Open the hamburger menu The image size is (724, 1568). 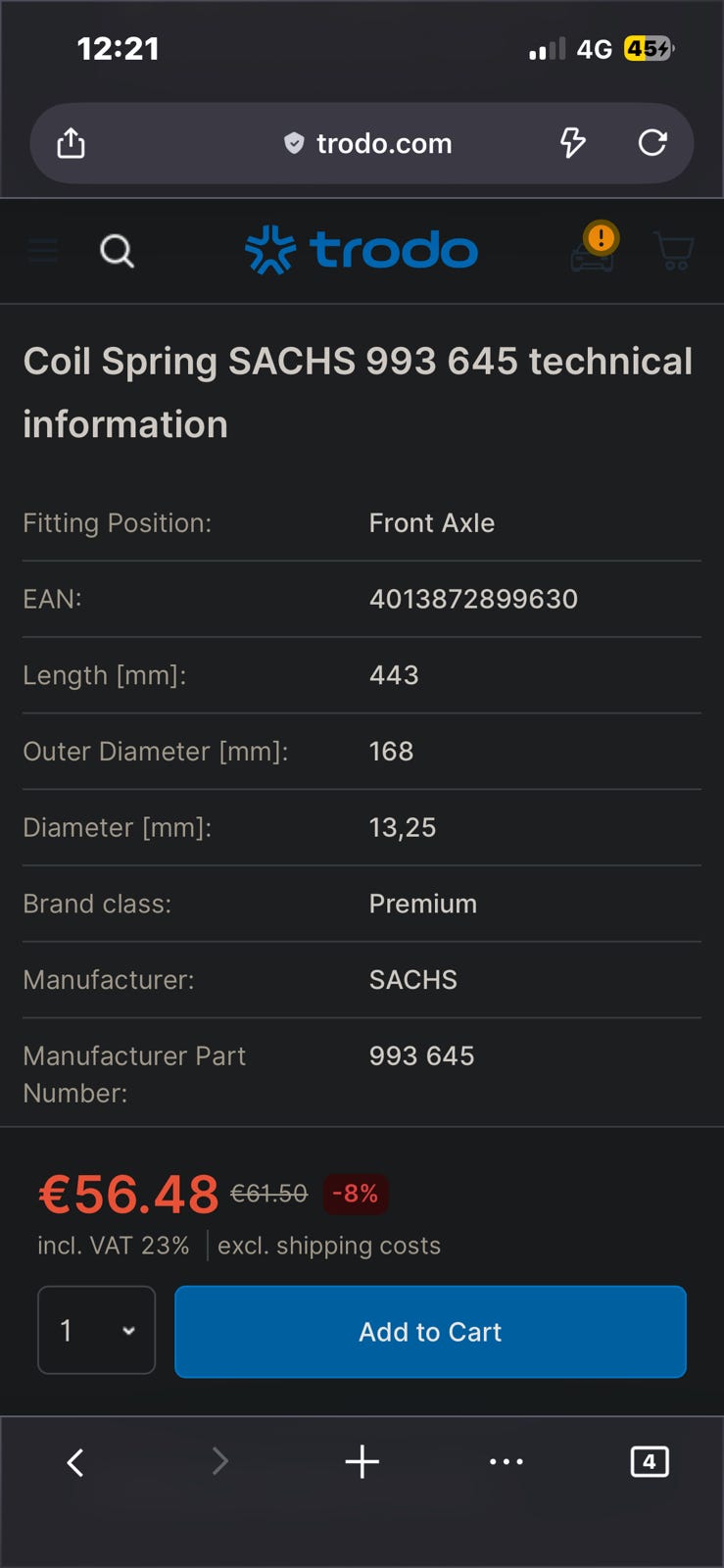(x=42, y=252)
